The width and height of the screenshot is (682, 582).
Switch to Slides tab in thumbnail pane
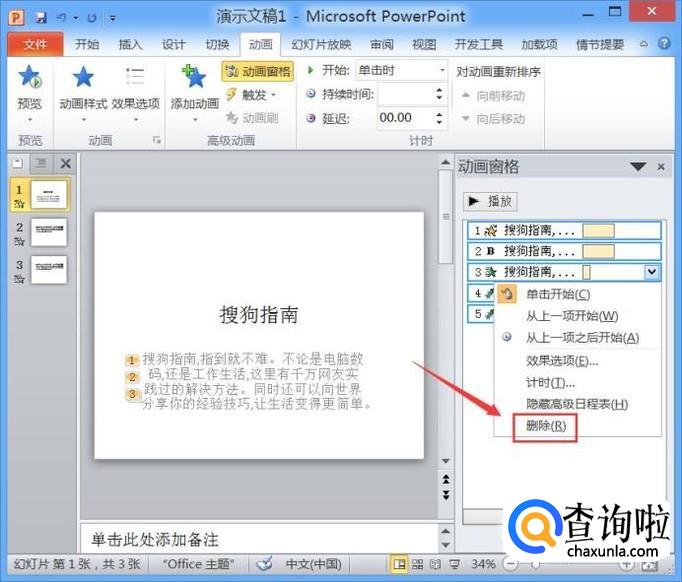point(18,164)
